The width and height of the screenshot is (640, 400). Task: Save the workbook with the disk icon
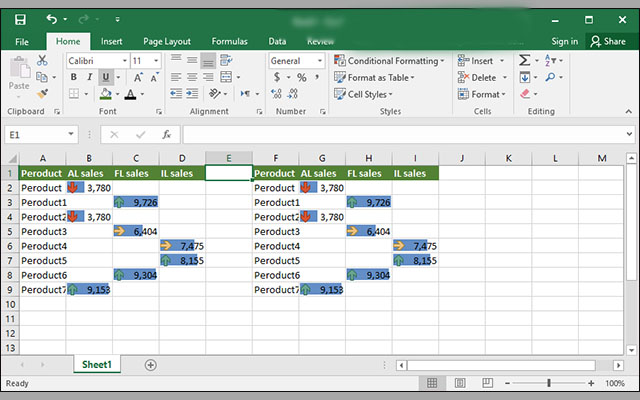click(22, 18)
